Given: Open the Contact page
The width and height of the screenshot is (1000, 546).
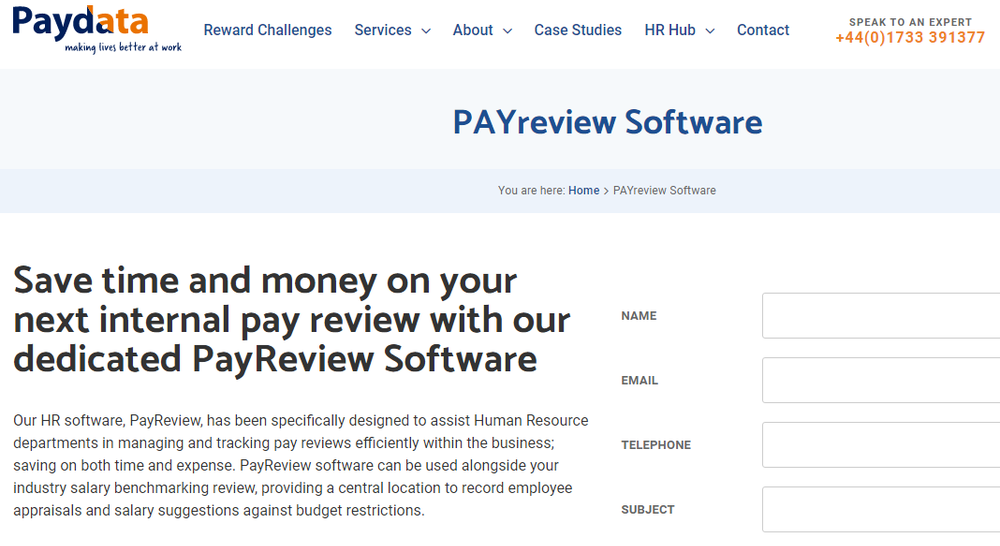Looking at the screenshot, I should 763,30.
